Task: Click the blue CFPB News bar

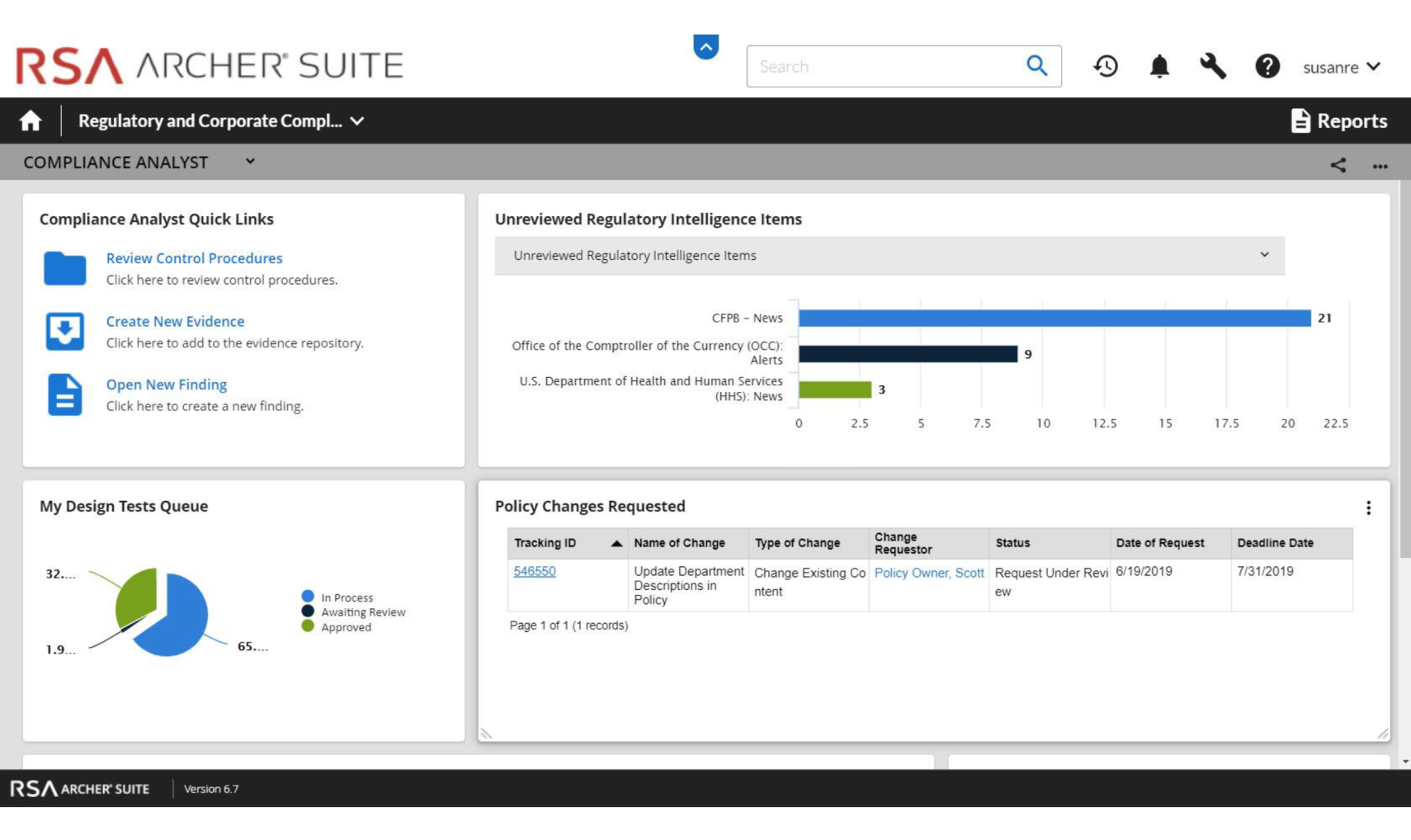Action: point(1054,319)
